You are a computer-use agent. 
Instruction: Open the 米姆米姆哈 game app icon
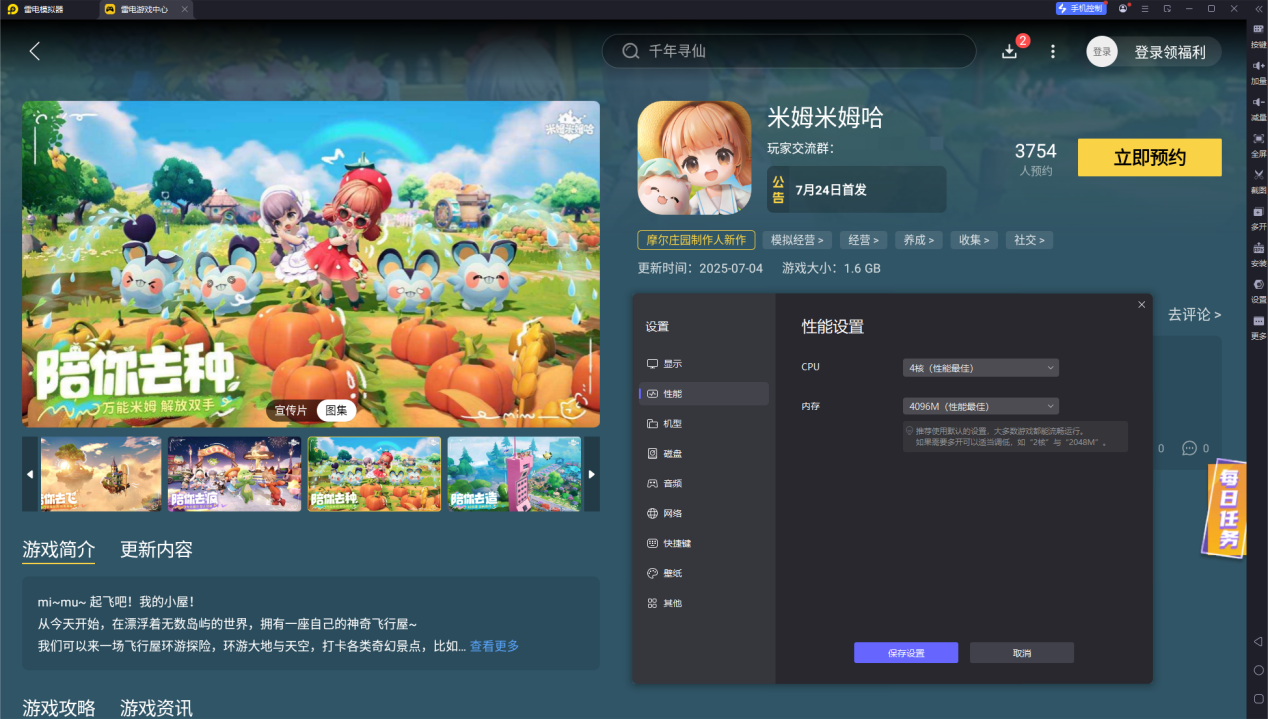694,158
